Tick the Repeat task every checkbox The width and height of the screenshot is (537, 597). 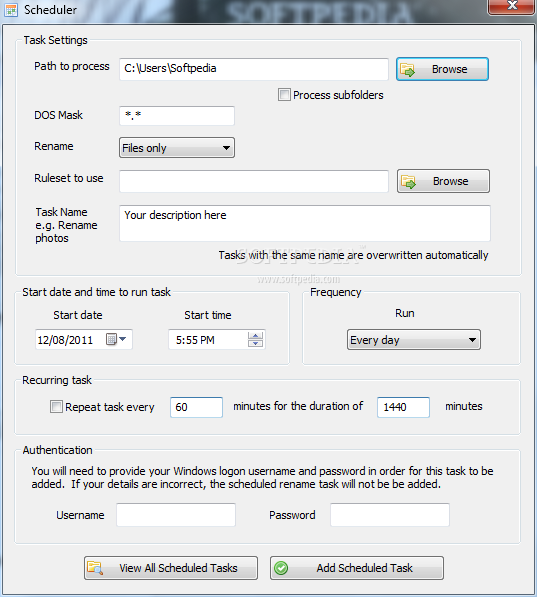pyautogui.click(x=56, y=406)
